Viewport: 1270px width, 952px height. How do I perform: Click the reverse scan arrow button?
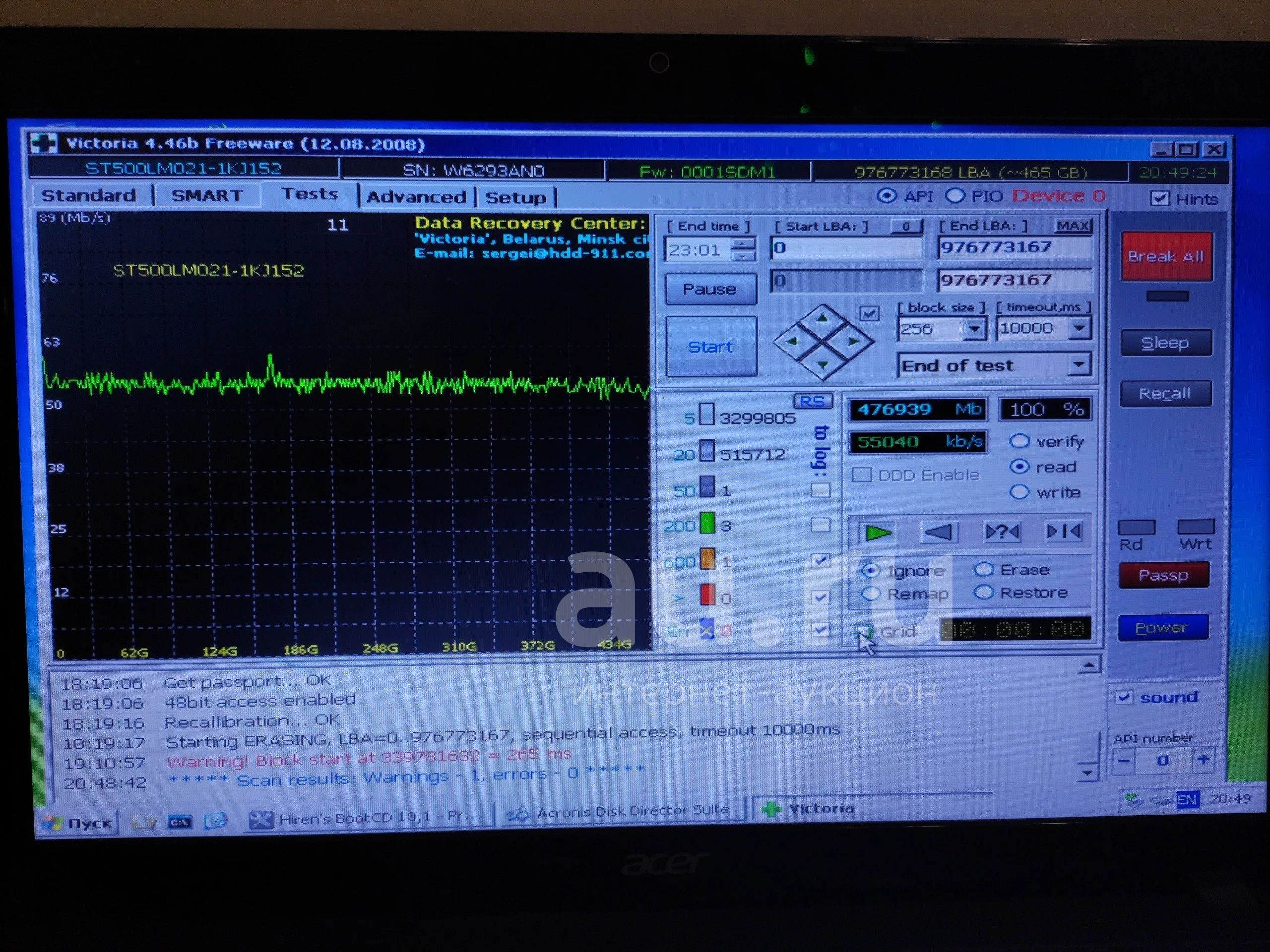pyautogui.click(x=939, y=532)
